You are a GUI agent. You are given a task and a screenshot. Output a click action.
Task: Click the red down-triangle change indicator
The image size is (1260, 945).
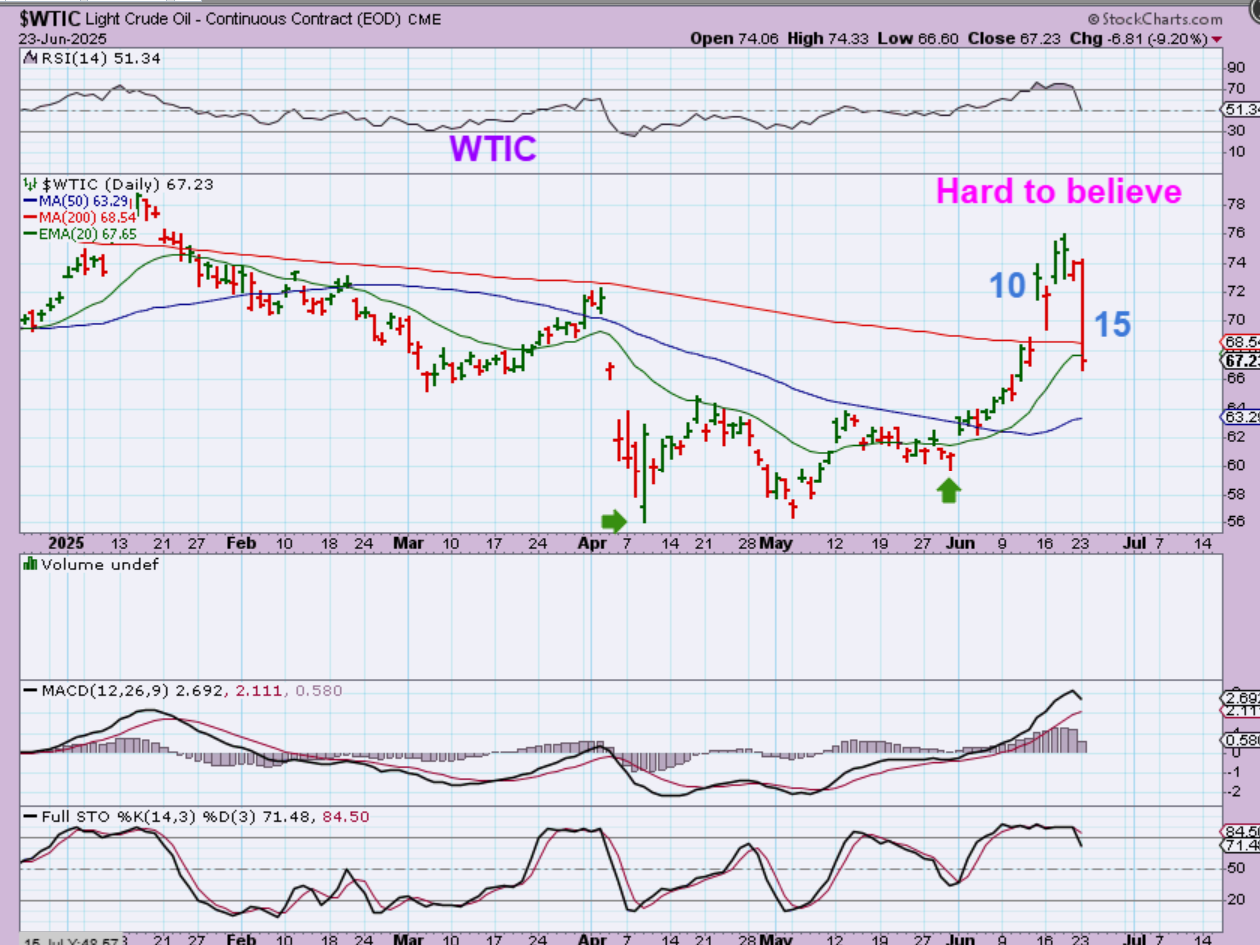pos(1216,39)
